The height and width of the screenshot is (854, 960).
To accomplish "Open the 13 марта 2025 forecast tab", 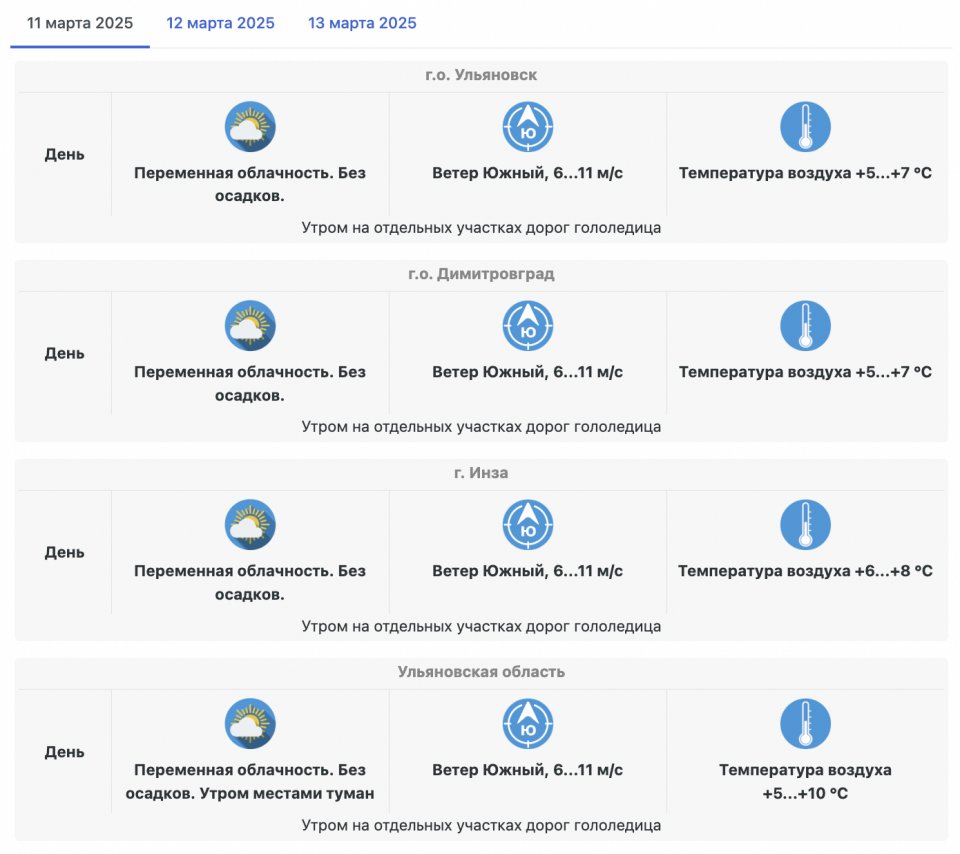I will tap(362, 23).
